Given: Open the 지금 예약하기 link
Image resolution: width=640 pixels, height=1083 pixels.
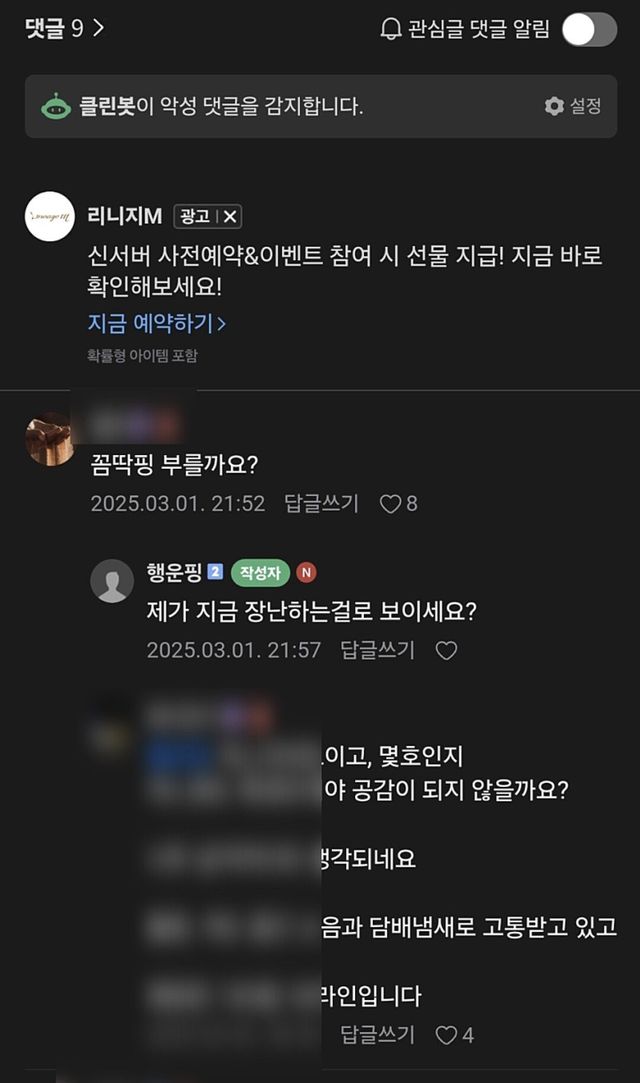Looking at the screenshot, I should tap(156, 323).
